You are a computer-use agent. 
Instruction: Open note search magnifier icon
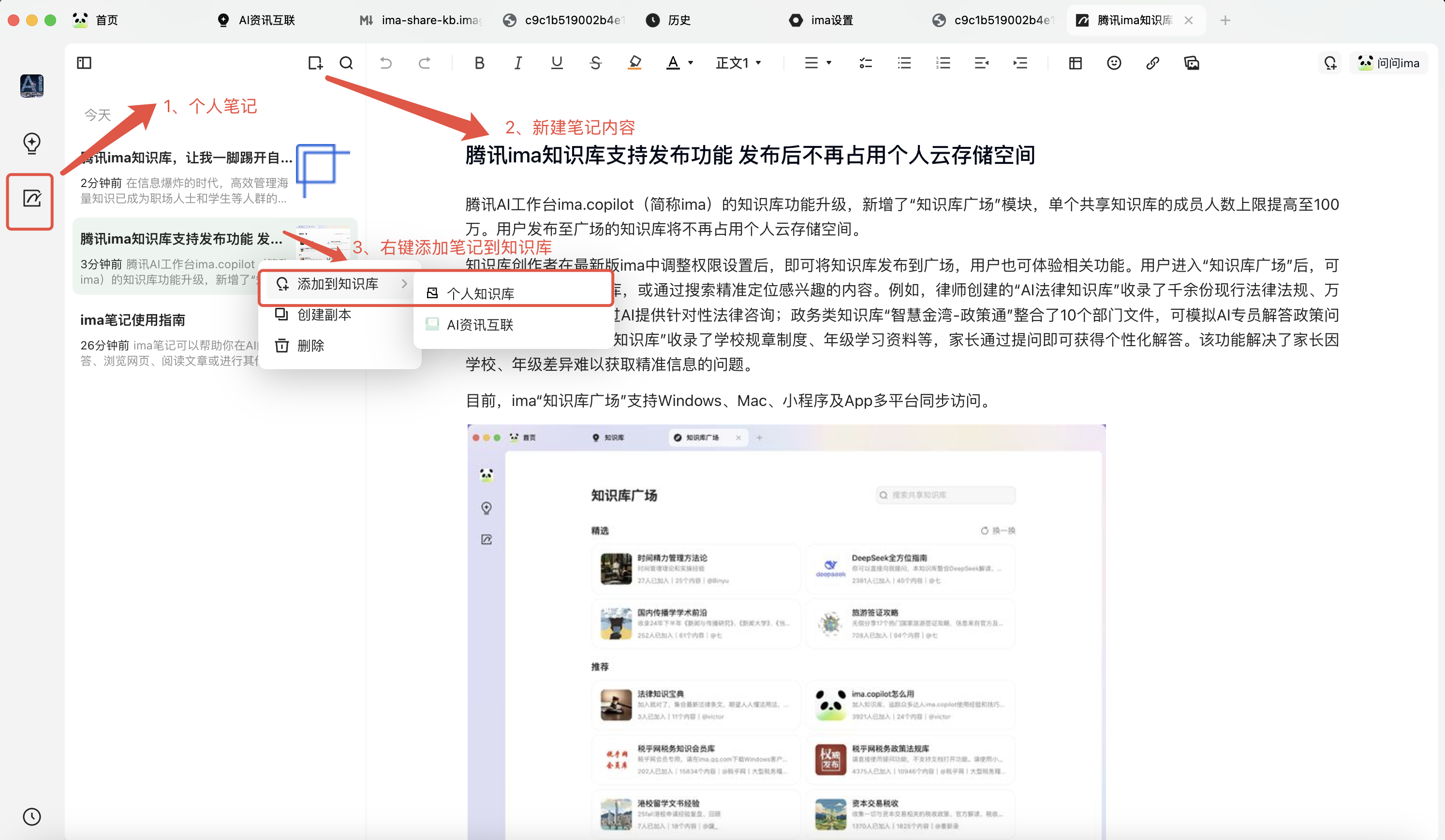pyautogui.click(x=346, y=63)
